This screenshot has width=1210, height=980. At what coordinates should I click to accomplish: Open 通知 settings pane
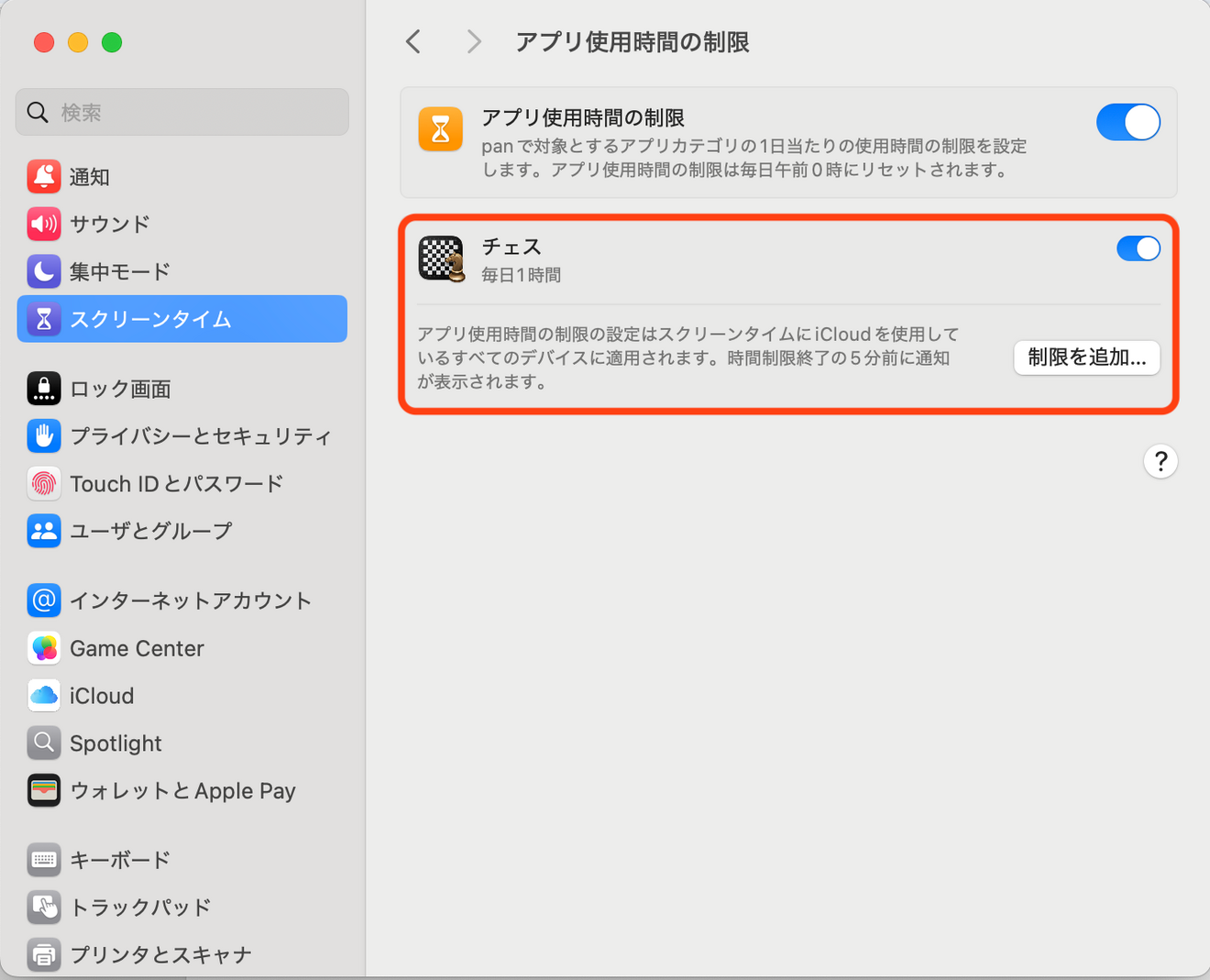[x=90, y=177]
